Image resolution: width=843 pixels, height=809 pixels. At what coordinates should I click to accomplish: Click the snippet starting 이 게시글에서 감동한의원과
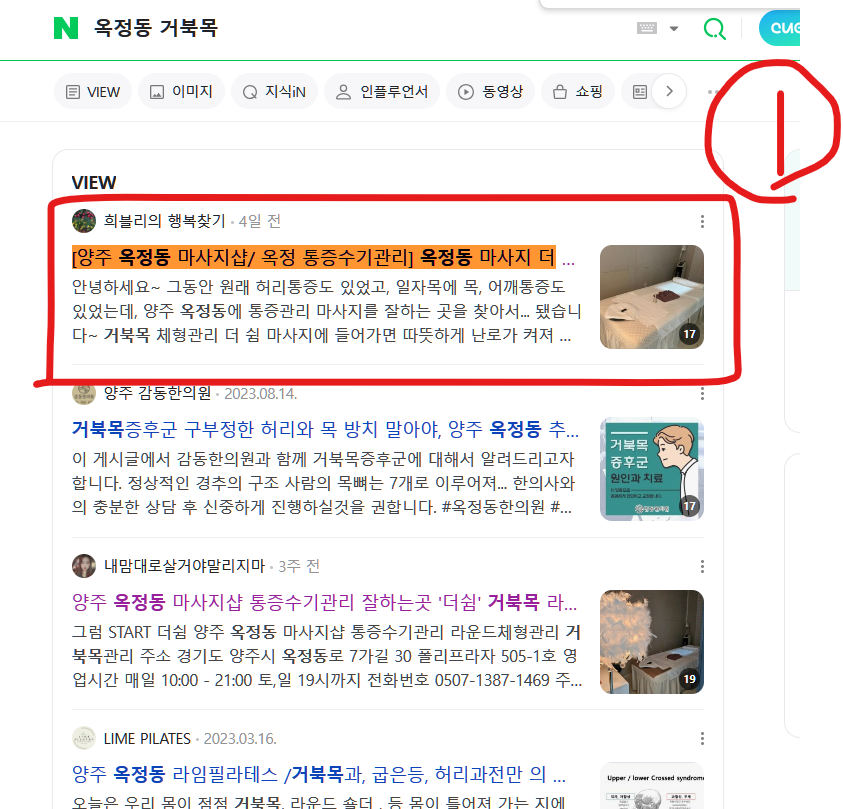pyautogui.click(x=324, y=483)
